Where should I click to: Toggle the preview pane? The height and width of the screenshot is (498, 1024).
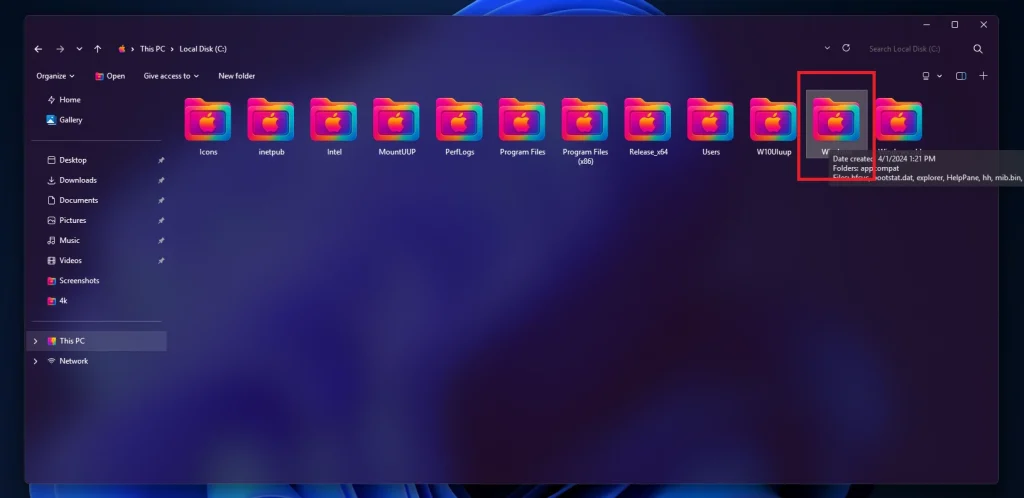(x=961, y=76)
